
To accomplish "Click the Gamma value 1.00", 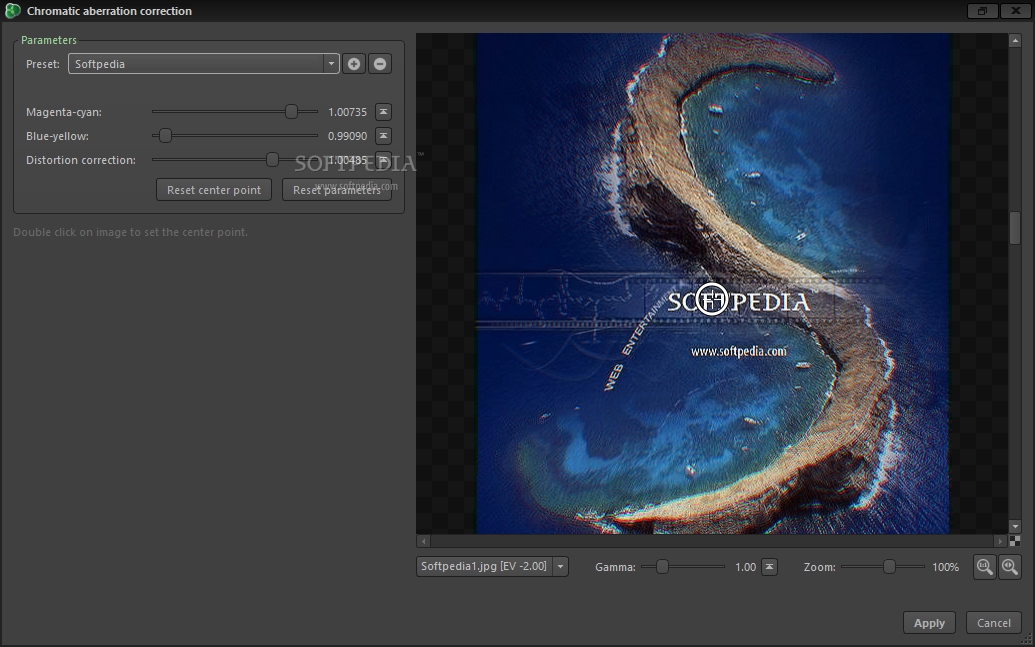I will (745, 567).
